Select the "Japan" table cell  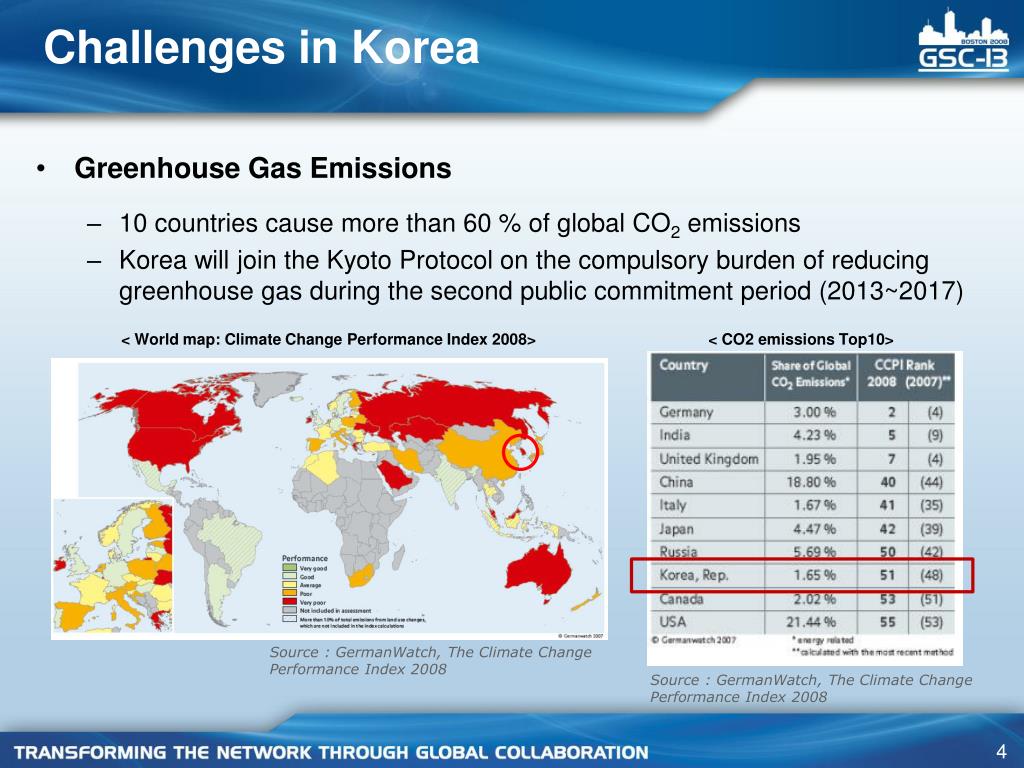(676, 529)
